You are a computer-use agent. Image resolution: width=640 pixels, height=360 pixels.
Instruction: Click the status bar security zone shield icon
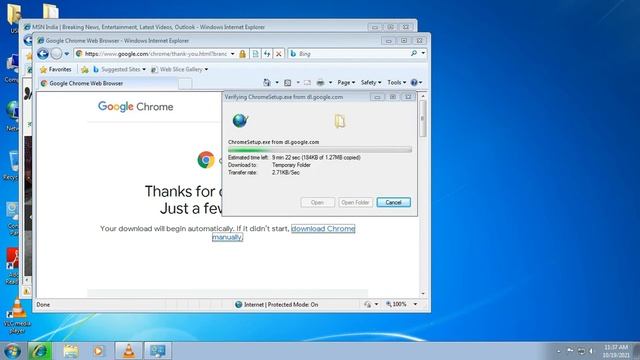point(368,304)
